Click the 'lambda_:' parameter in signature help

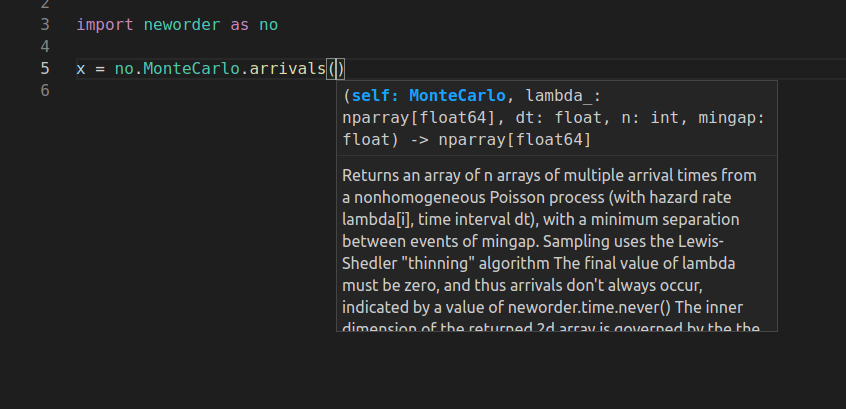(563, 96)
